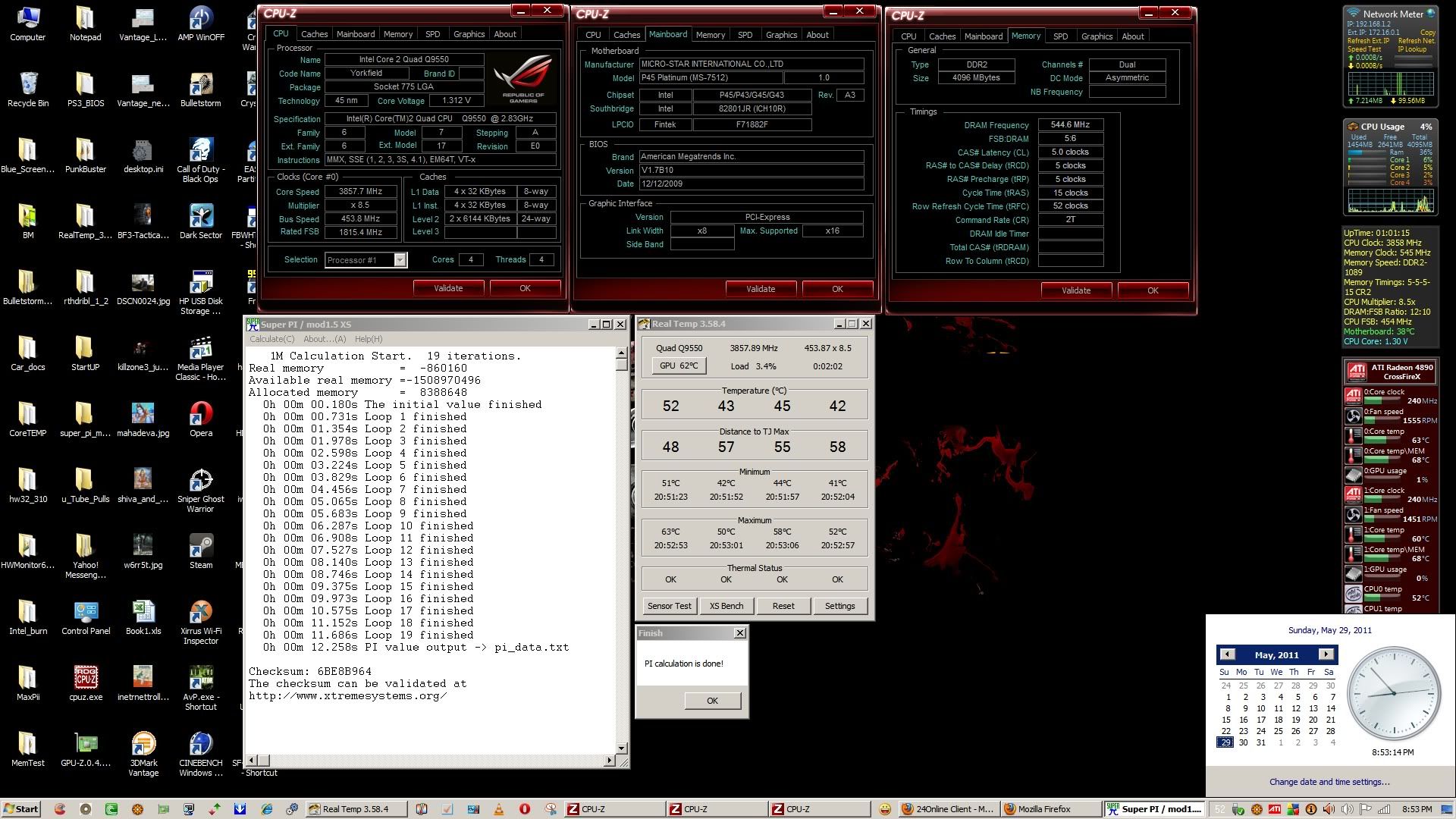Viewport: 1456px width, 819px height.
Task: Go to previous month in calendar
Action: (x=1227, y=654)
